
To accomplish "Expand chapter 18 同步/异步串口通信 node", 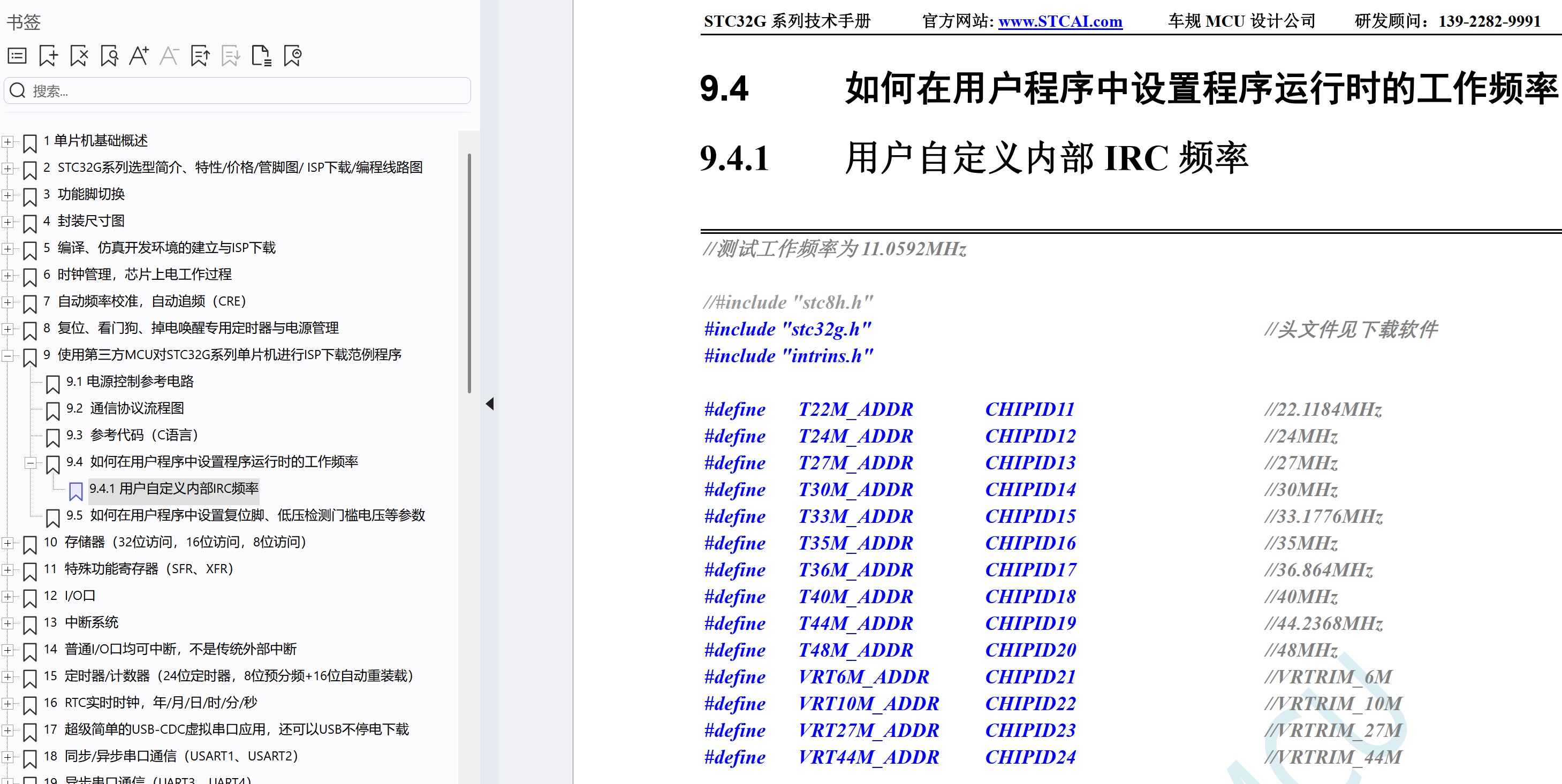I will (x=7, y=757).
